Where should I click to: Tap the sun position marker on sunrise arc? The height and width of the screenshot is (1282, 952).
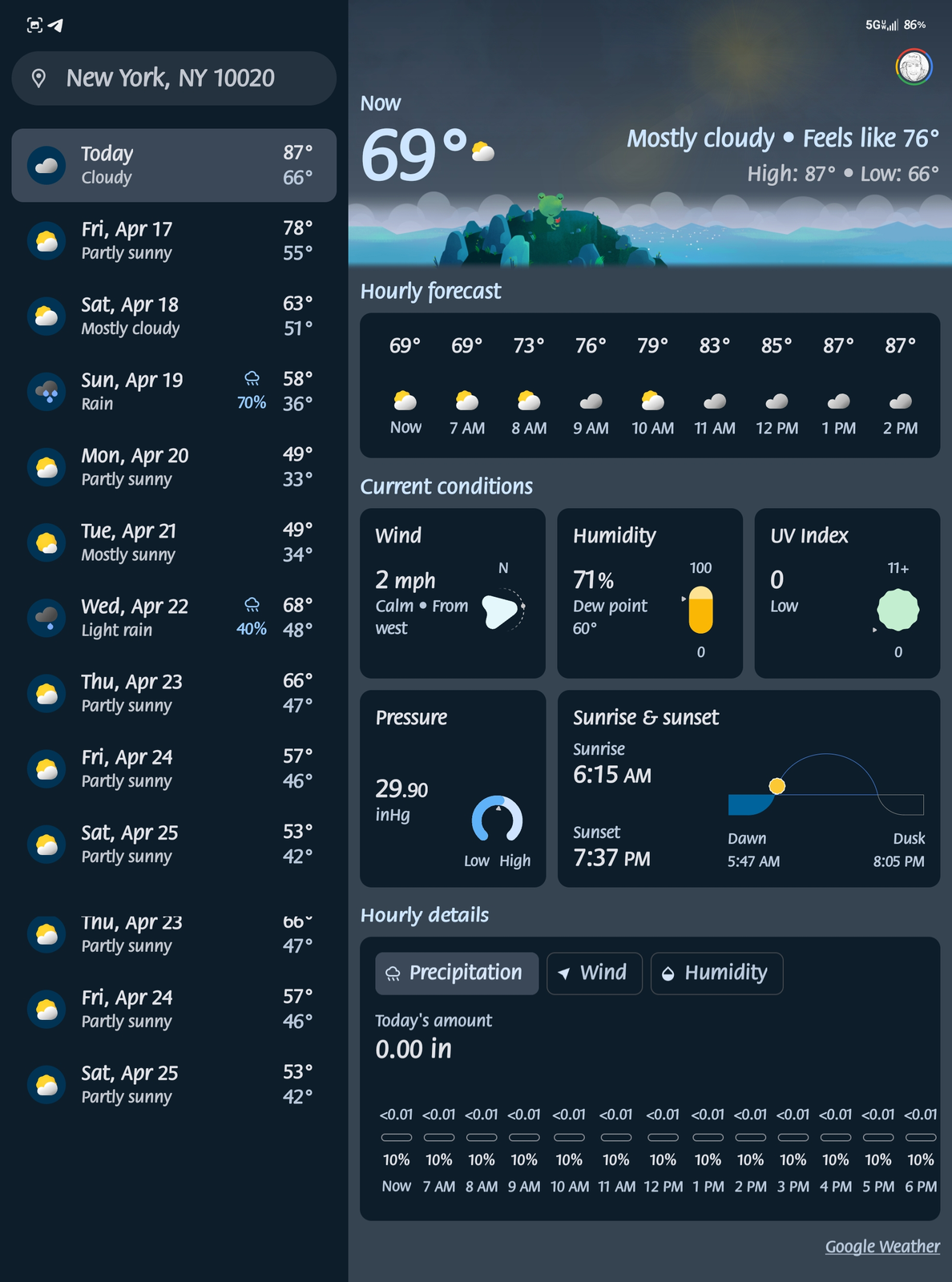pos(777,786)
